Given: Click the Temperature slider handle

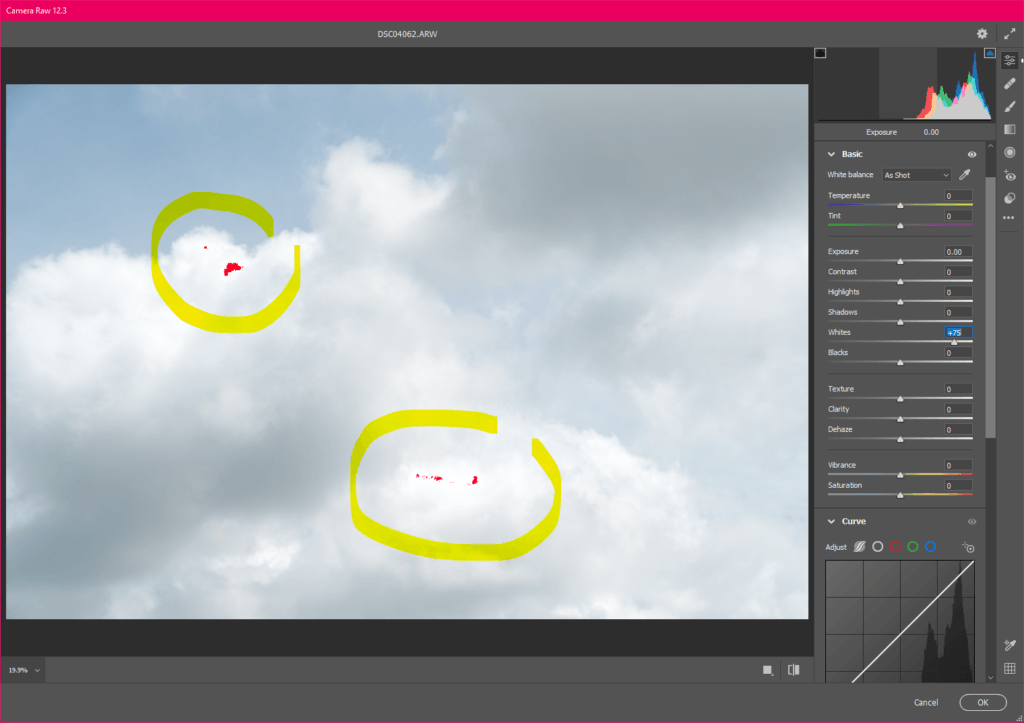Looking at the screenshot, I should click(900, 205).
